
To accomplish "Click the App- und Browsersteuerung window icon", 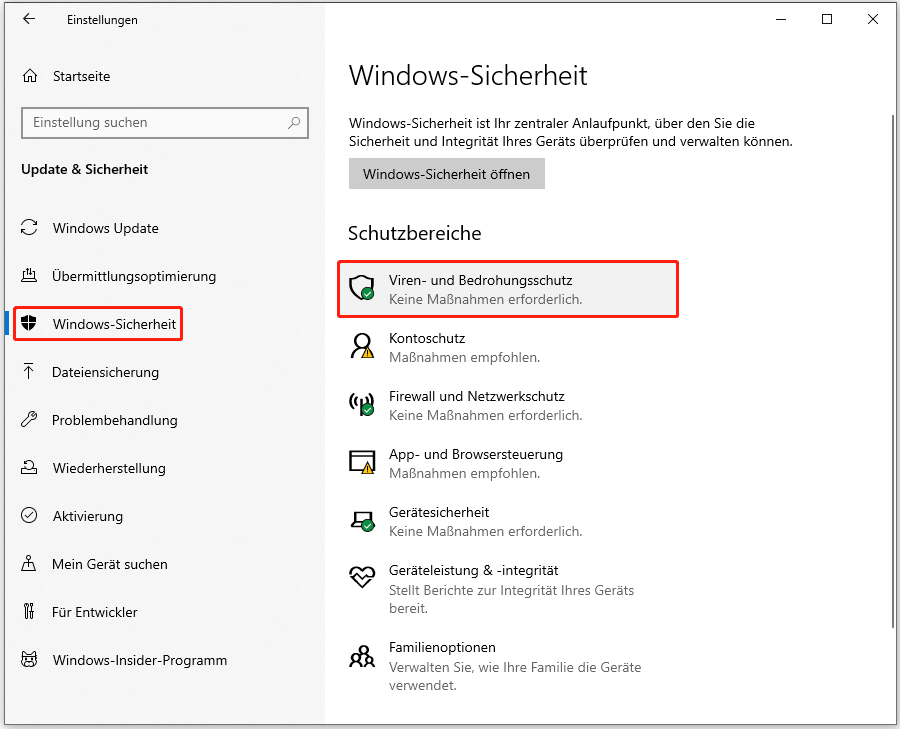I will point(362,462).
